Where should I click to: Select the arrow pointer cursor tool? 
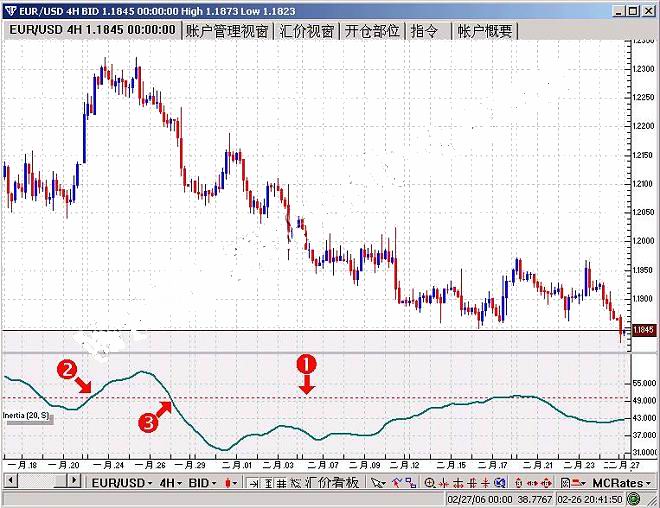(377, 483)
